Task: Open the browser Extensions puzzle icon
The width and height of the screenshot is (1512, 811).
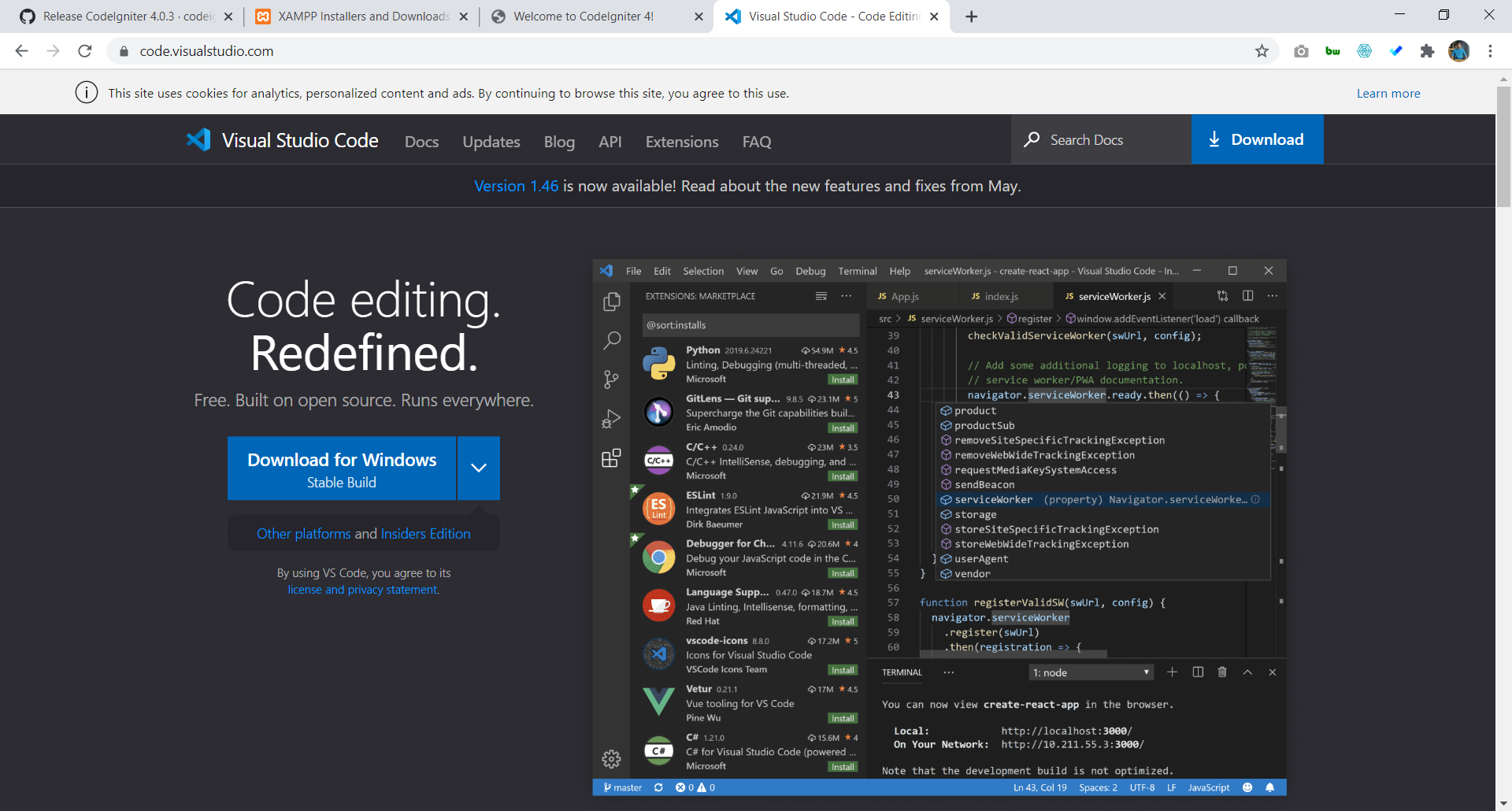Action: (x=1427, y=51)
